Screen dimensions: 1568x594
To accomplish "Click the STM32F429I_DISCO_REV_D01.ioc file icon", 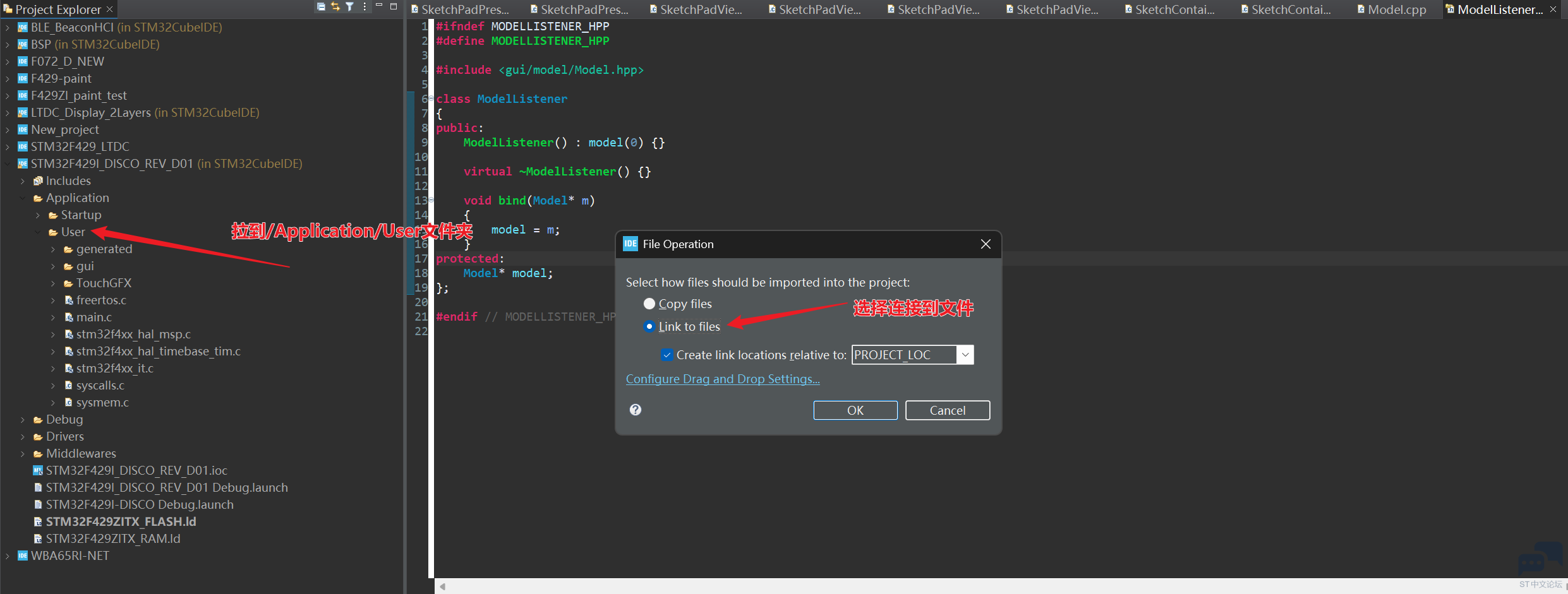I will (38, 470).
